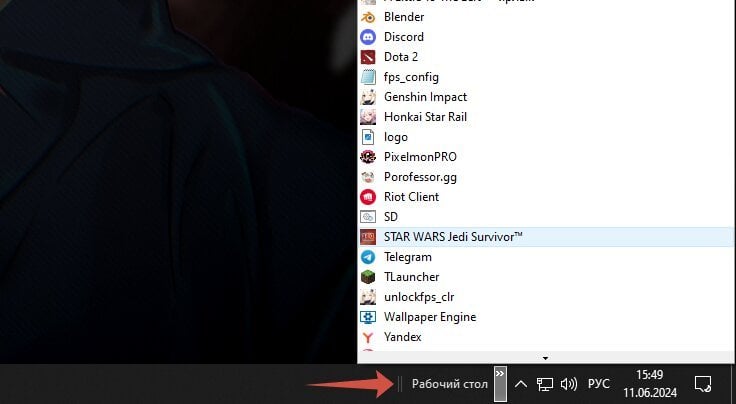Open the Blender icon in the list

368,17
